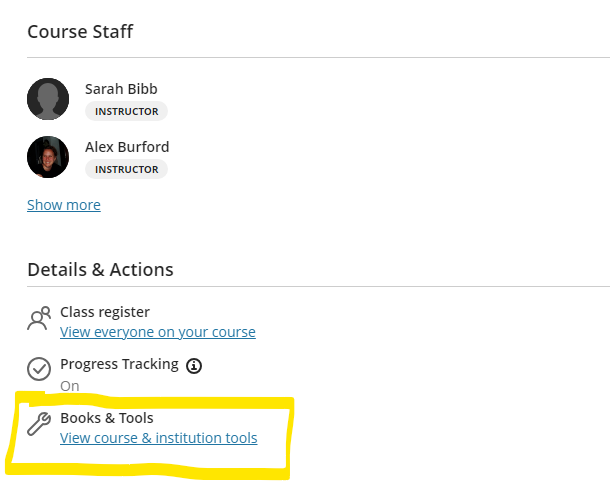Click inside the yellow highlighted Books & Tools box
The width and height of the screenshot is (616, 490).
click(x=149, y=435)
